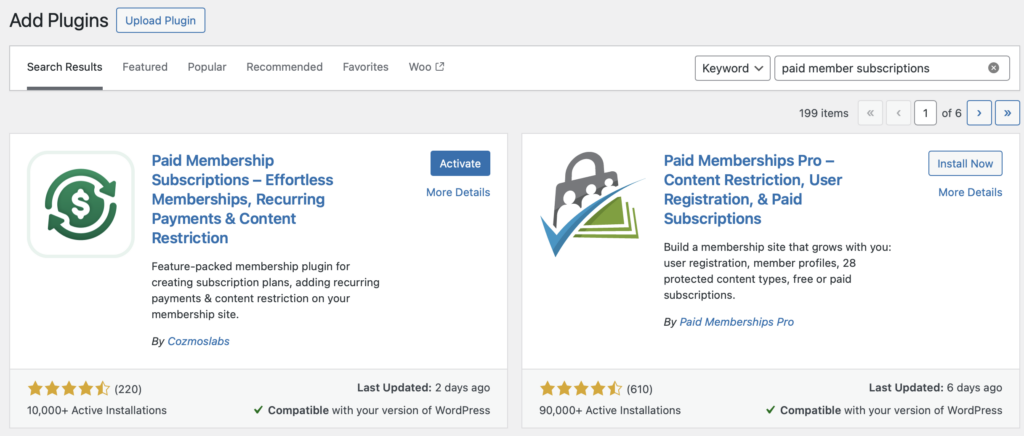Jump to the last results page arrow

point(1007,113)
